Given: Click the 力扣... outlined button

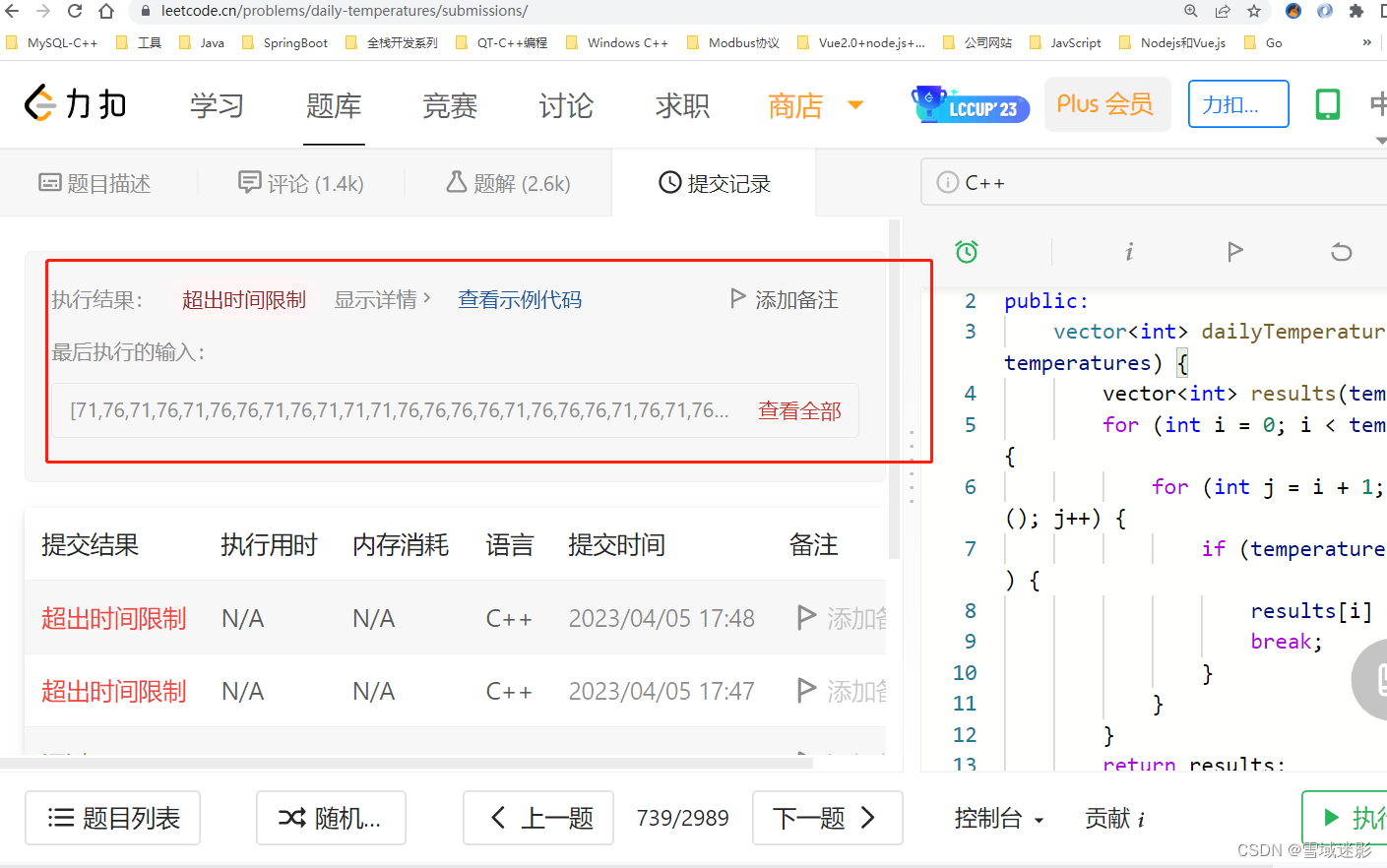Looking at the screenshot, I should 1238,104.
